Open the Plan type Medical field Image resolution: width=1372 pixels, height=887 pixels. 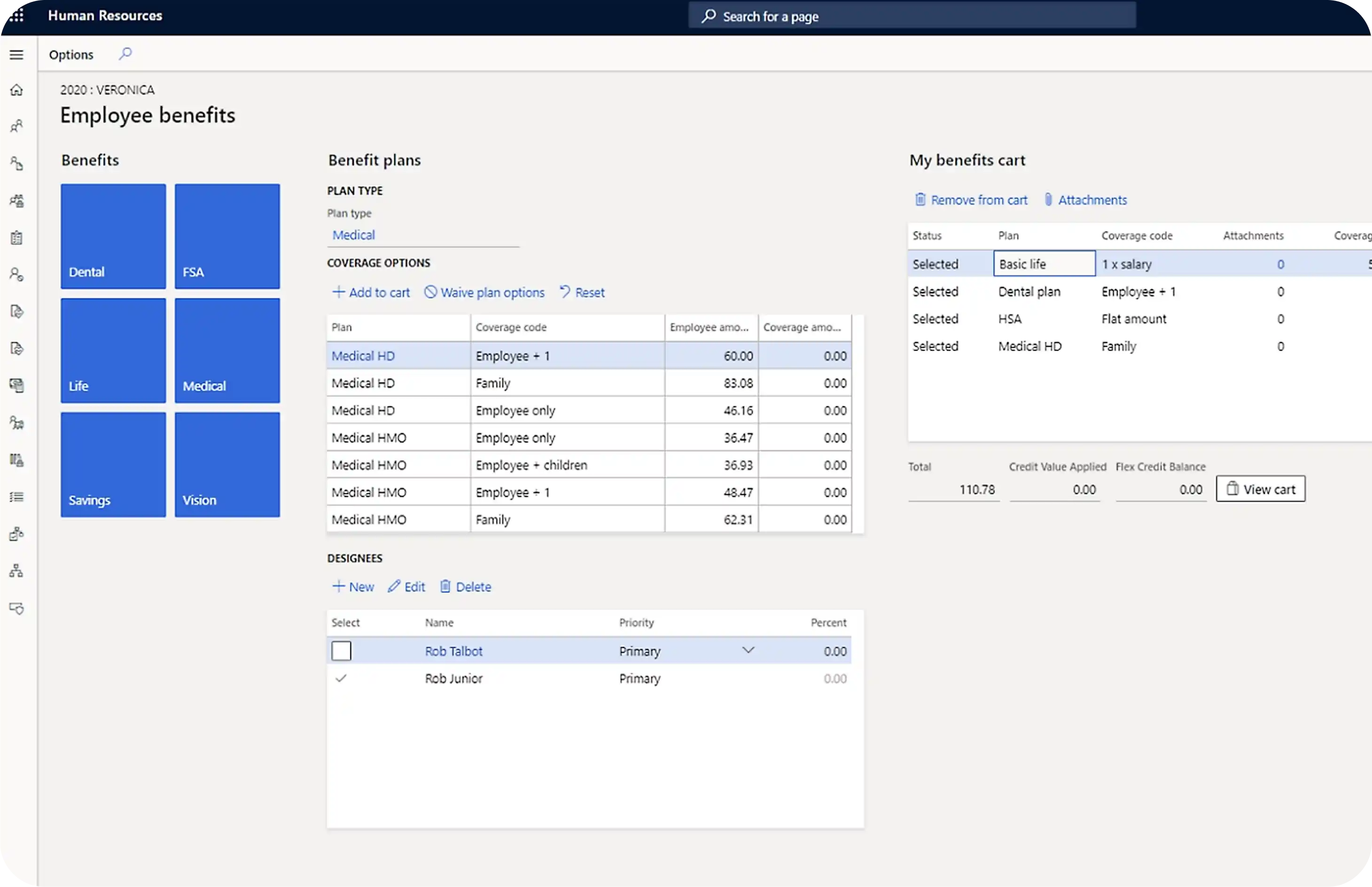(354, 234)
